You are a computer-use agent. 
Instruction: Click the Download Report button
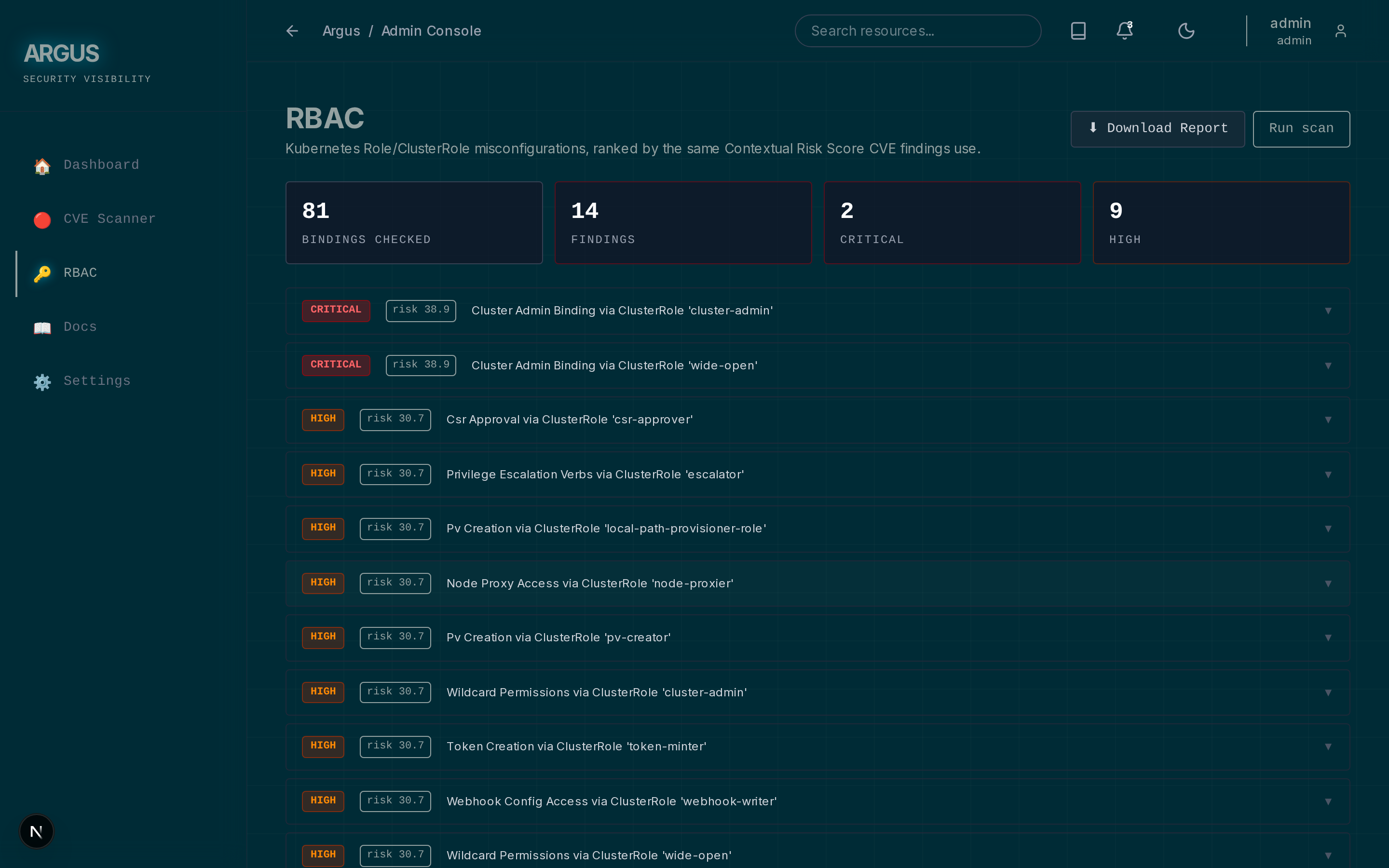click(1157, 129)
